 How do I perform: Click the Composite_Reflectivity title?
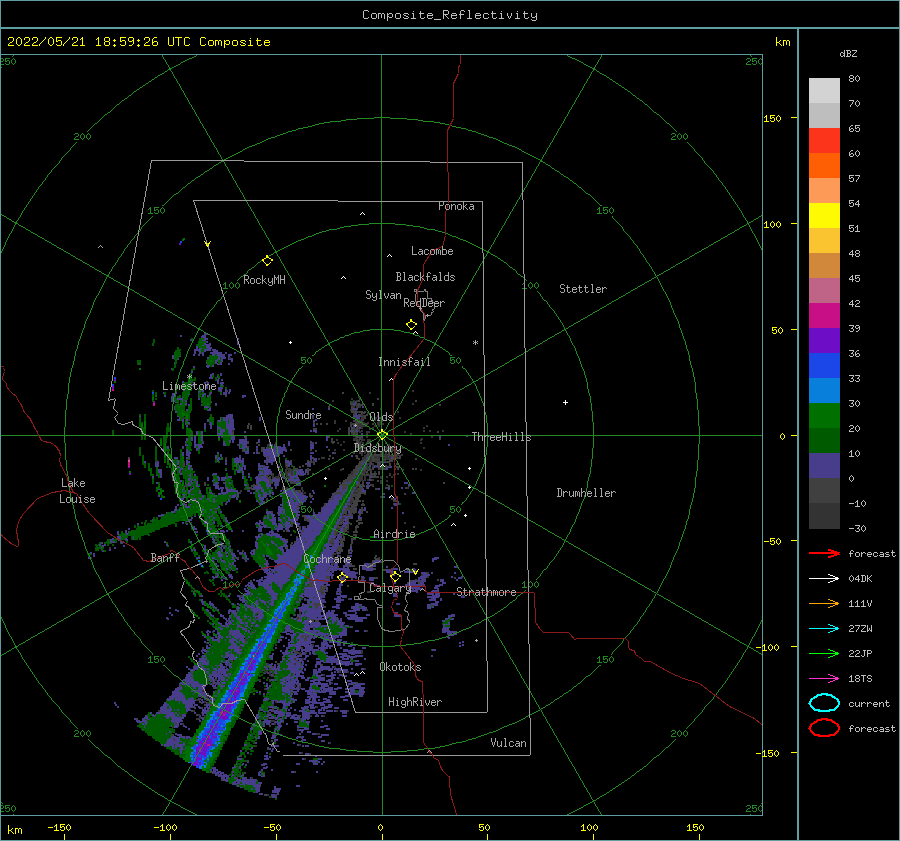[450, 15]
